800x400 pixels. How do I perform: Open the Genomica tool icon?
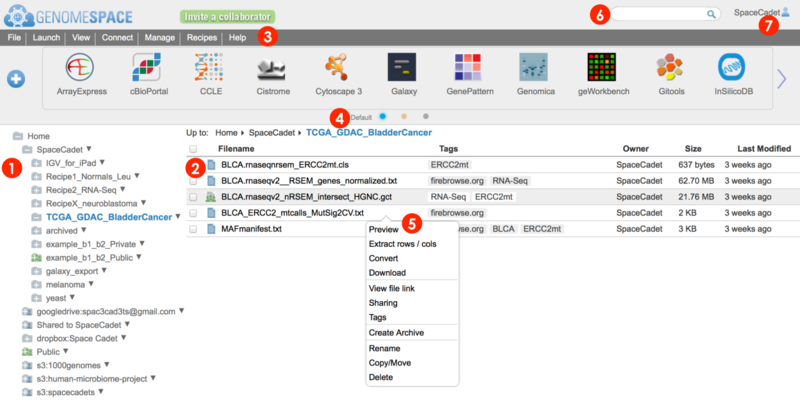click(x=533, y=67)
